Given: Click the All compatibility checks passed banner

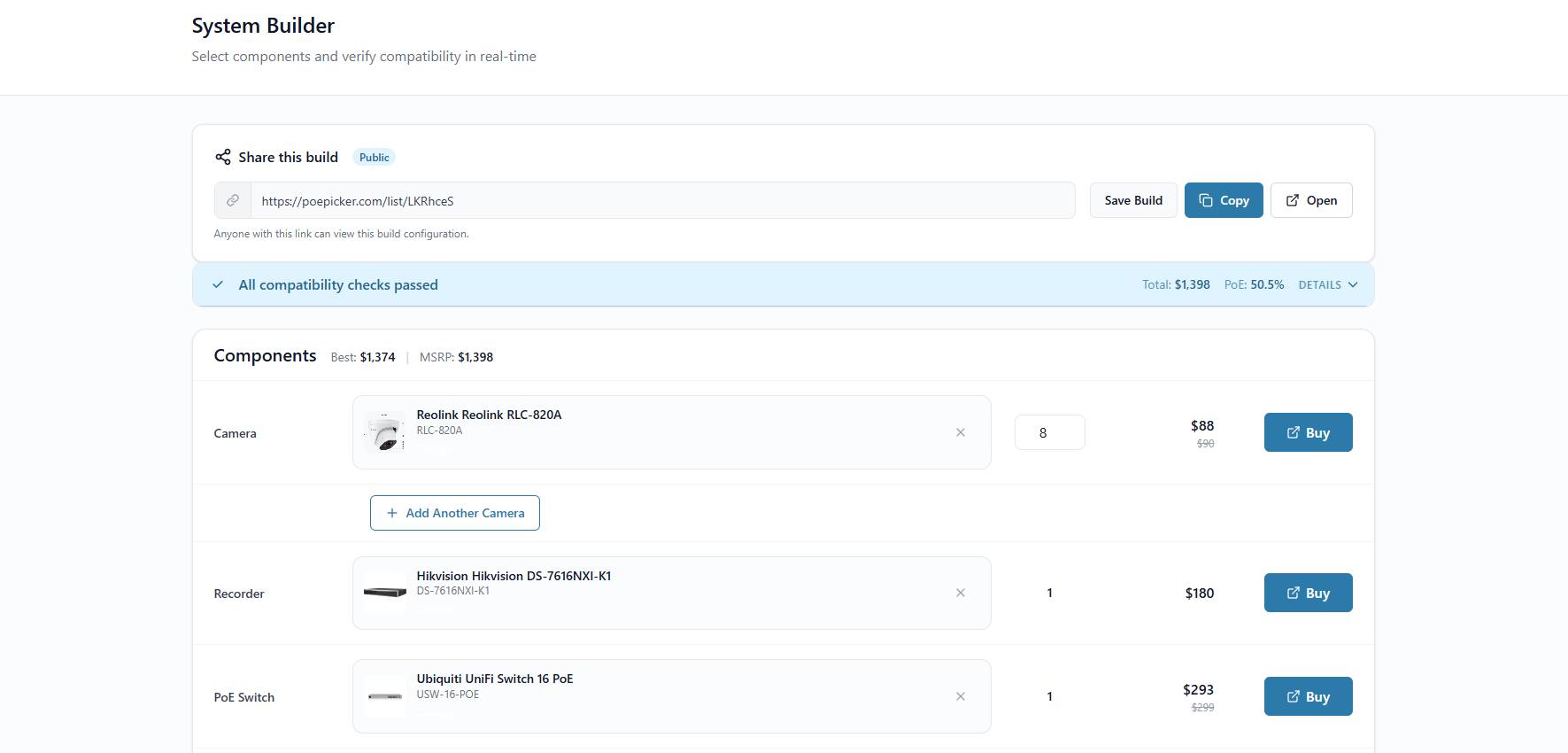Looking at the screenshot, I should click(x=338, y=285).
